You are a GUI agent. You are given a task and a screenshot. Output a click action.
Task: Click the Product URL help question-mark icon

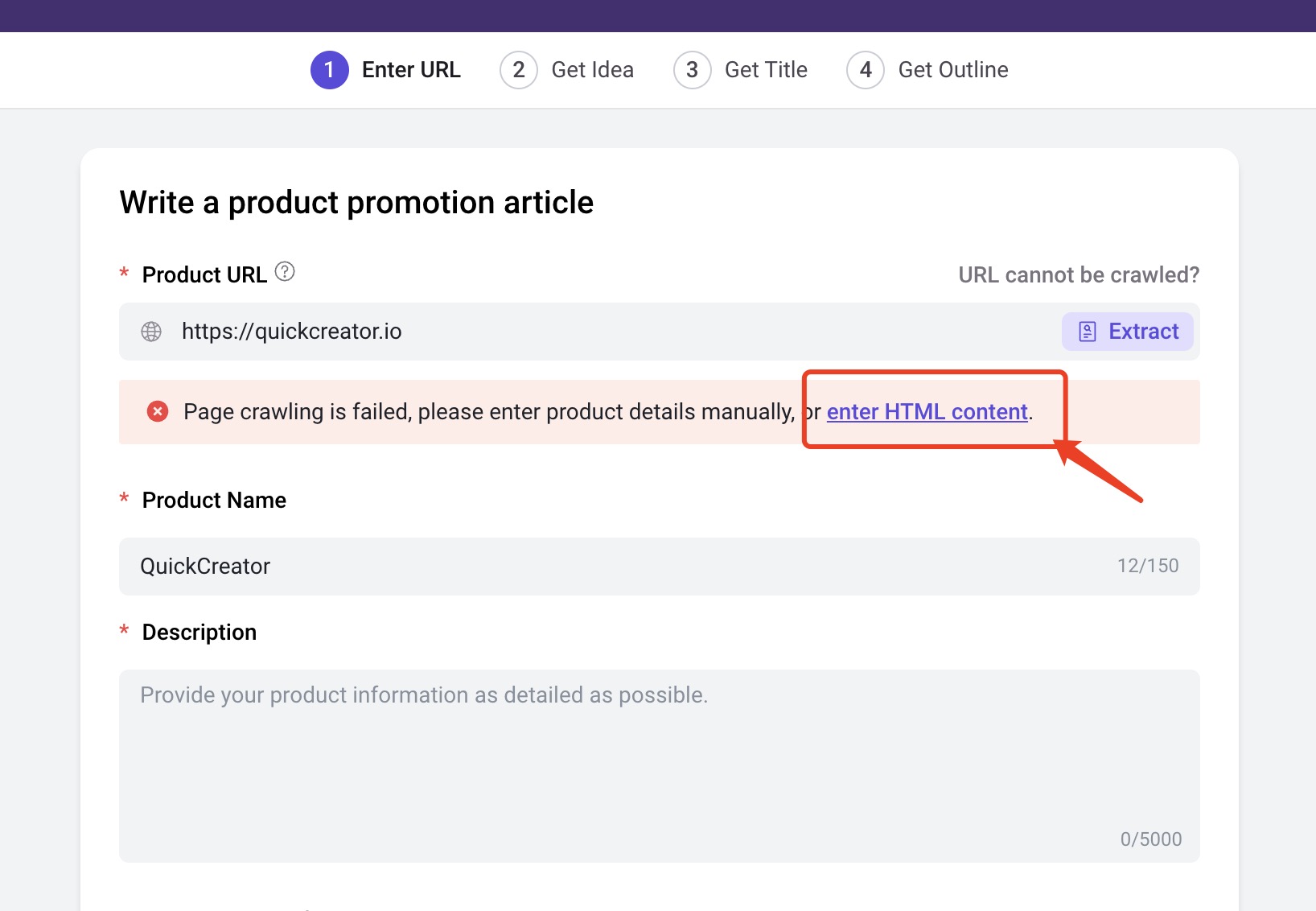[285, 272]
